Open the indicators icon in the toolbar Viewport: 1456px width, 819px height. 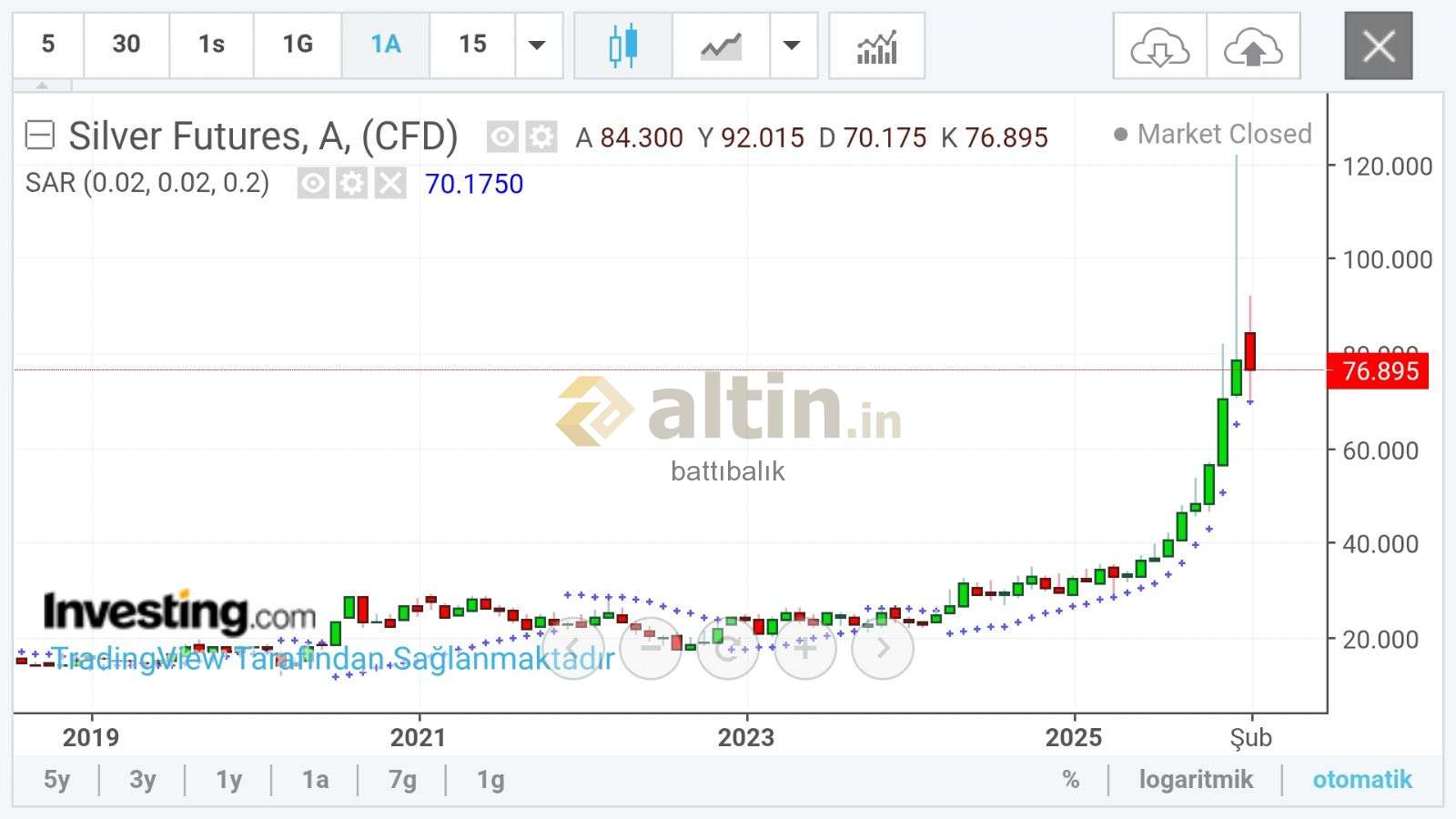[876, 45]
